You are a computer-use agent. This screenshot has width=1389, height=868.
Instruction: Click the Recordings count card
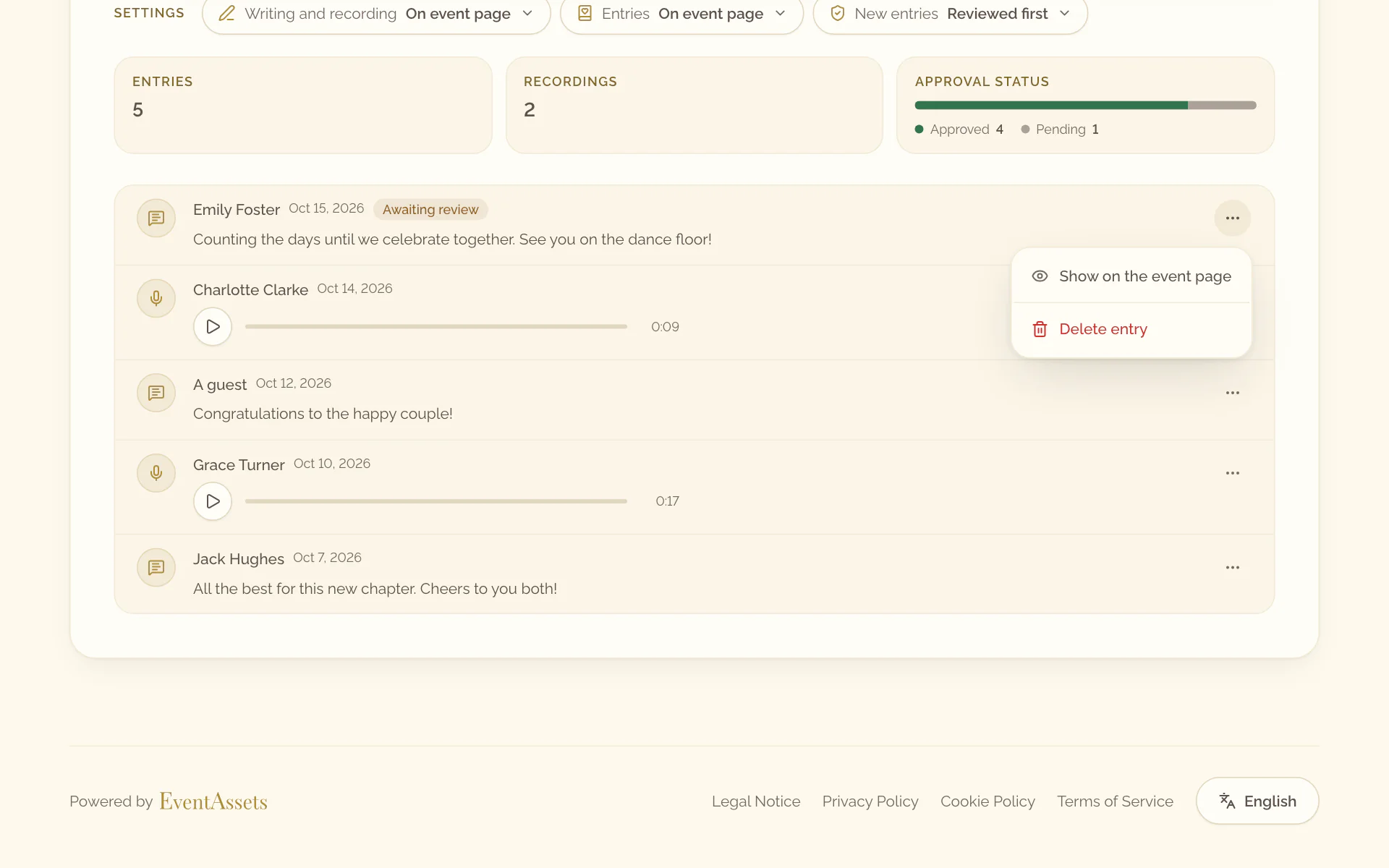pyautogui.click(x=694, y=105)
